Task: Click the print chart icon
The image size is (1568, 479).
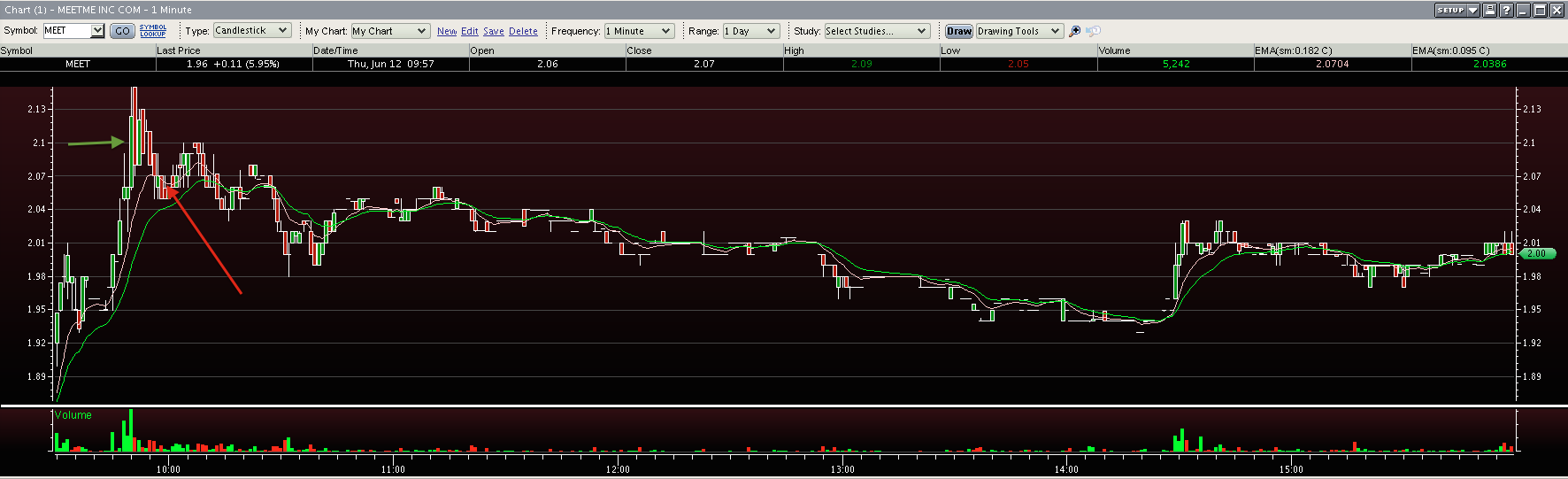Action: pos(1490,10)
